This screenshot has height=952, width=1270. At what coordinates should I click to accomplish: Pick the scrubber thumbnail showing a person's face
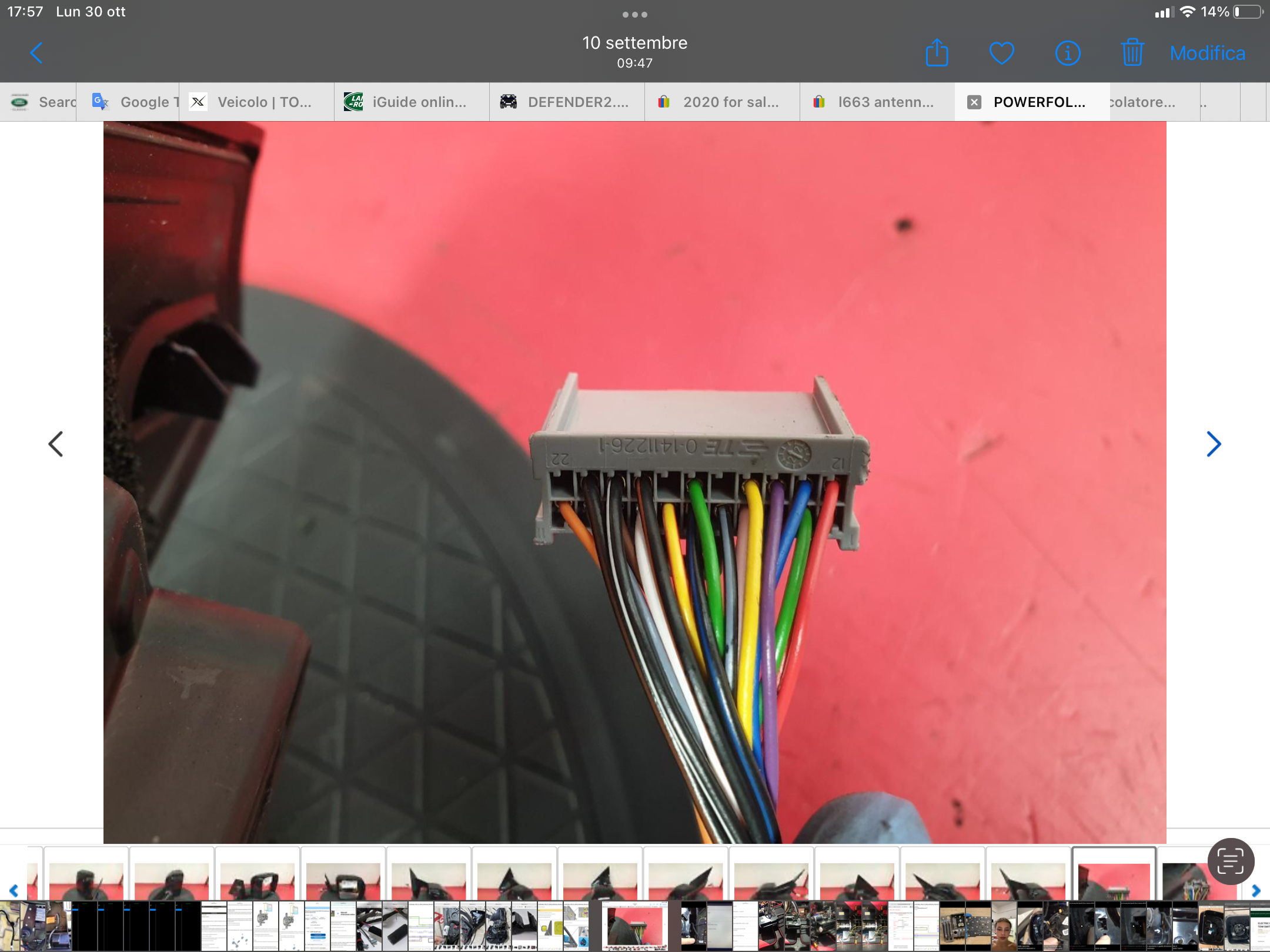click(1004, 926)
